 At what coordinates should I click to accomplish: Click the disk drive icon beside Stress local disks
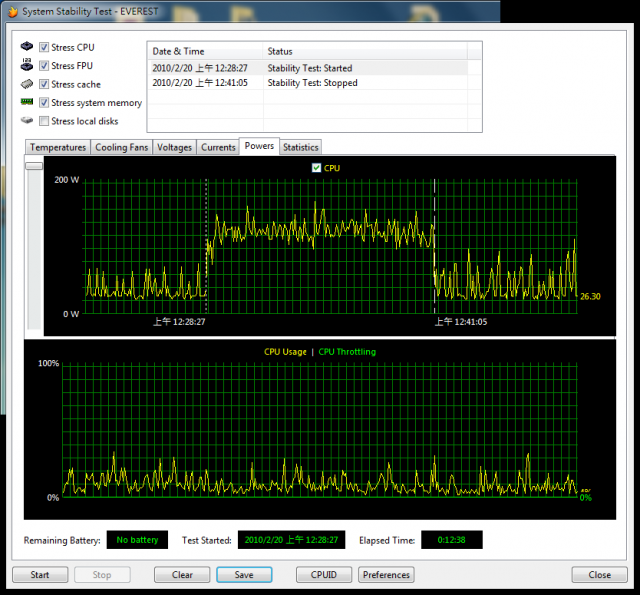pyautogui.click(x=27, y=120)
